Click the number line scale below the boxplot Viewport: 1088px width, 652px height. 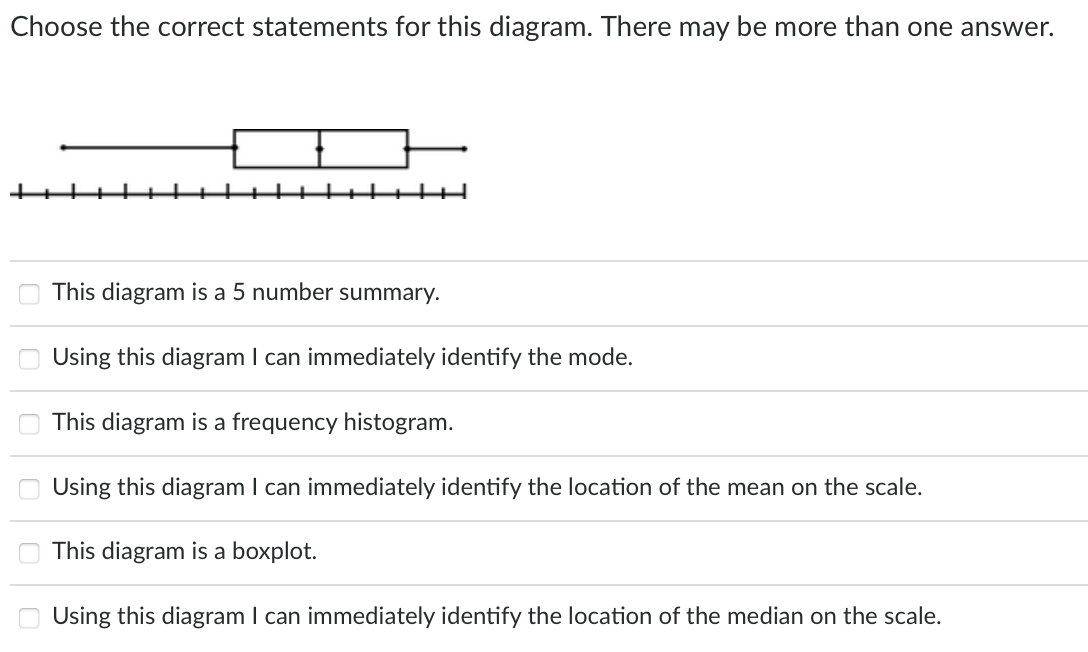pos(240,192)
